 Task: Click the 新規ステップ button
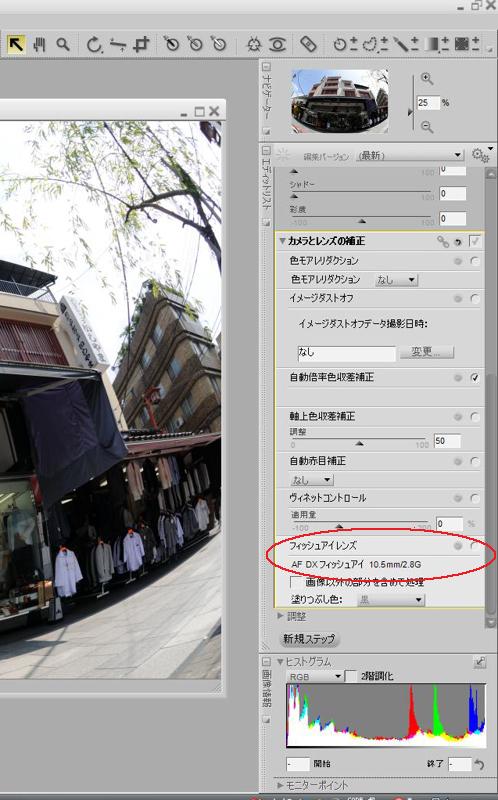(x=309, y=639)
